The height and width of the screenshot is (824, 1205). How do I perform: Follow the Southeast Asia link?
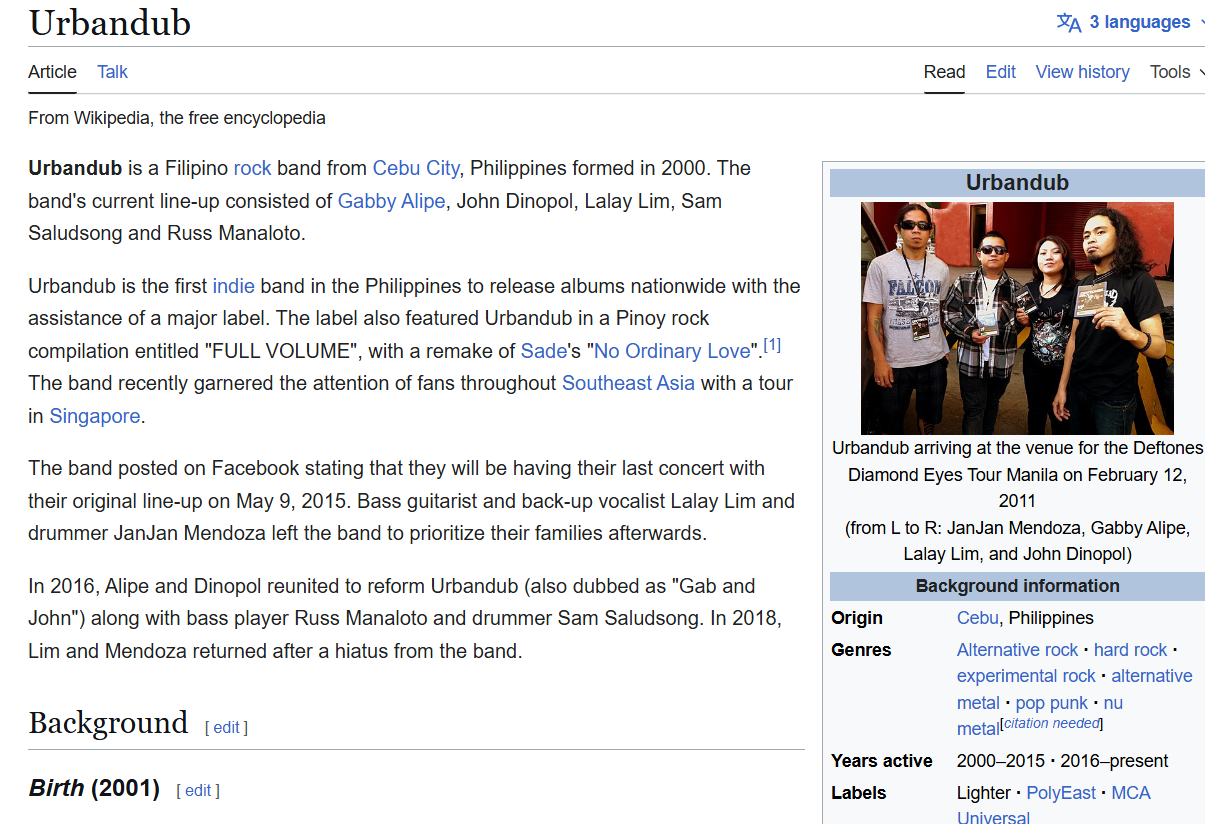pos(628,383)
